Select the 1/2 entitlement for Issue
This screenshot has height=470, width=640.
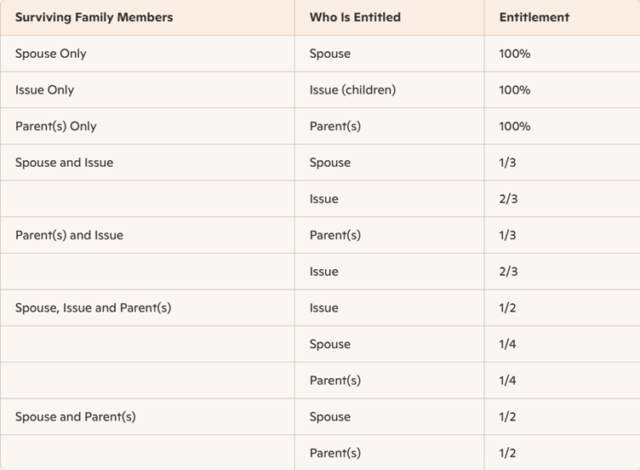point(507,308)
